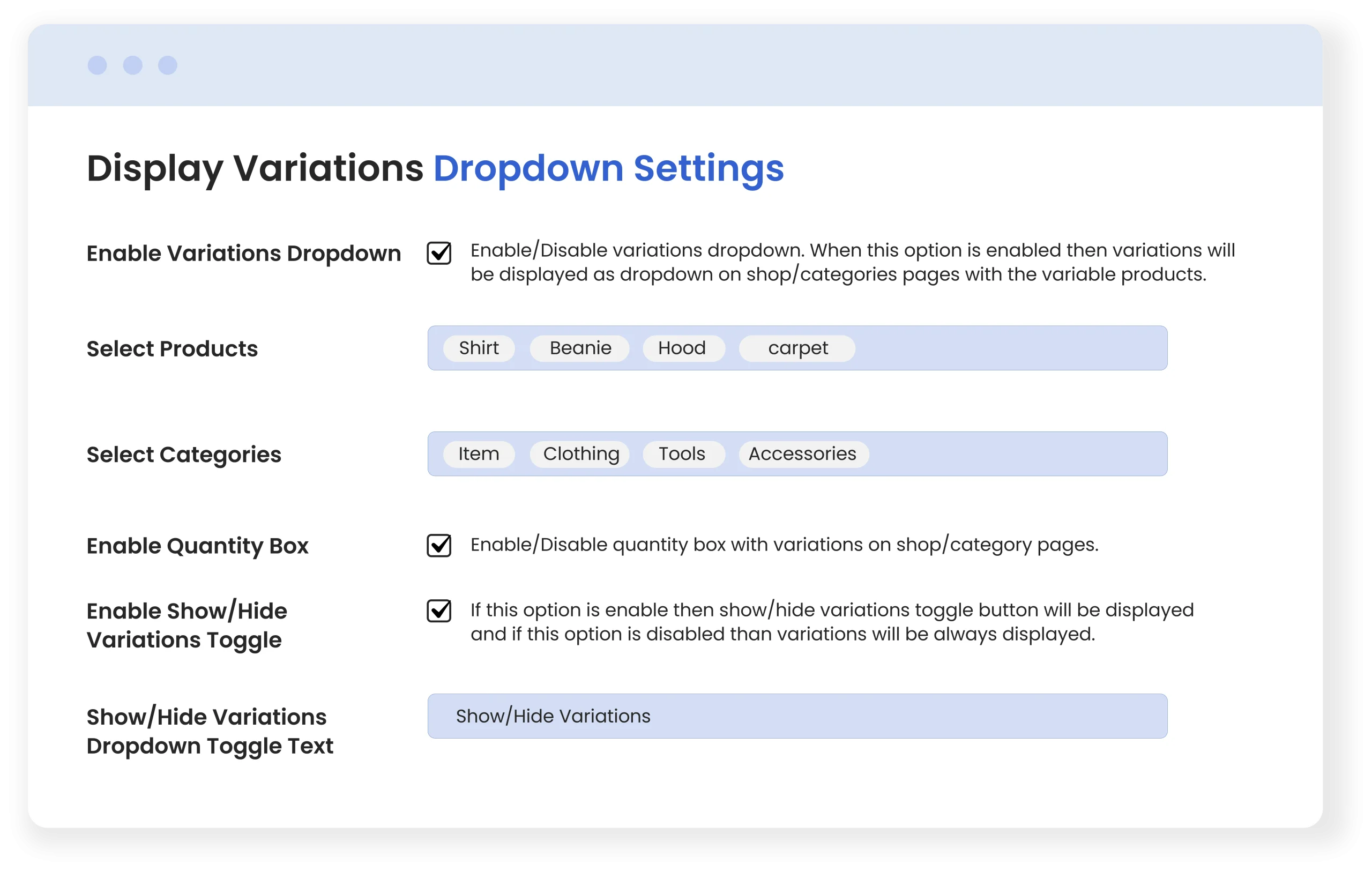Select the carpet product chip
Viewport: 1372px width, 871px height.
[796, 348]
